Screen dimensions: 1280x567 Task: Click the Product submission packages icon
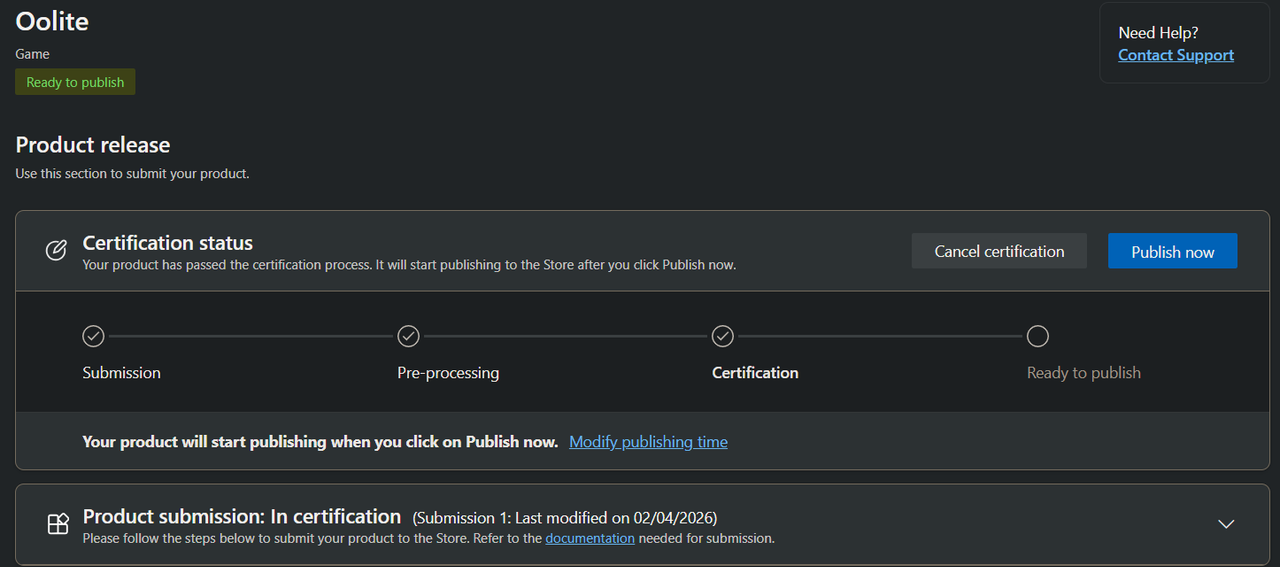[58, 524]
